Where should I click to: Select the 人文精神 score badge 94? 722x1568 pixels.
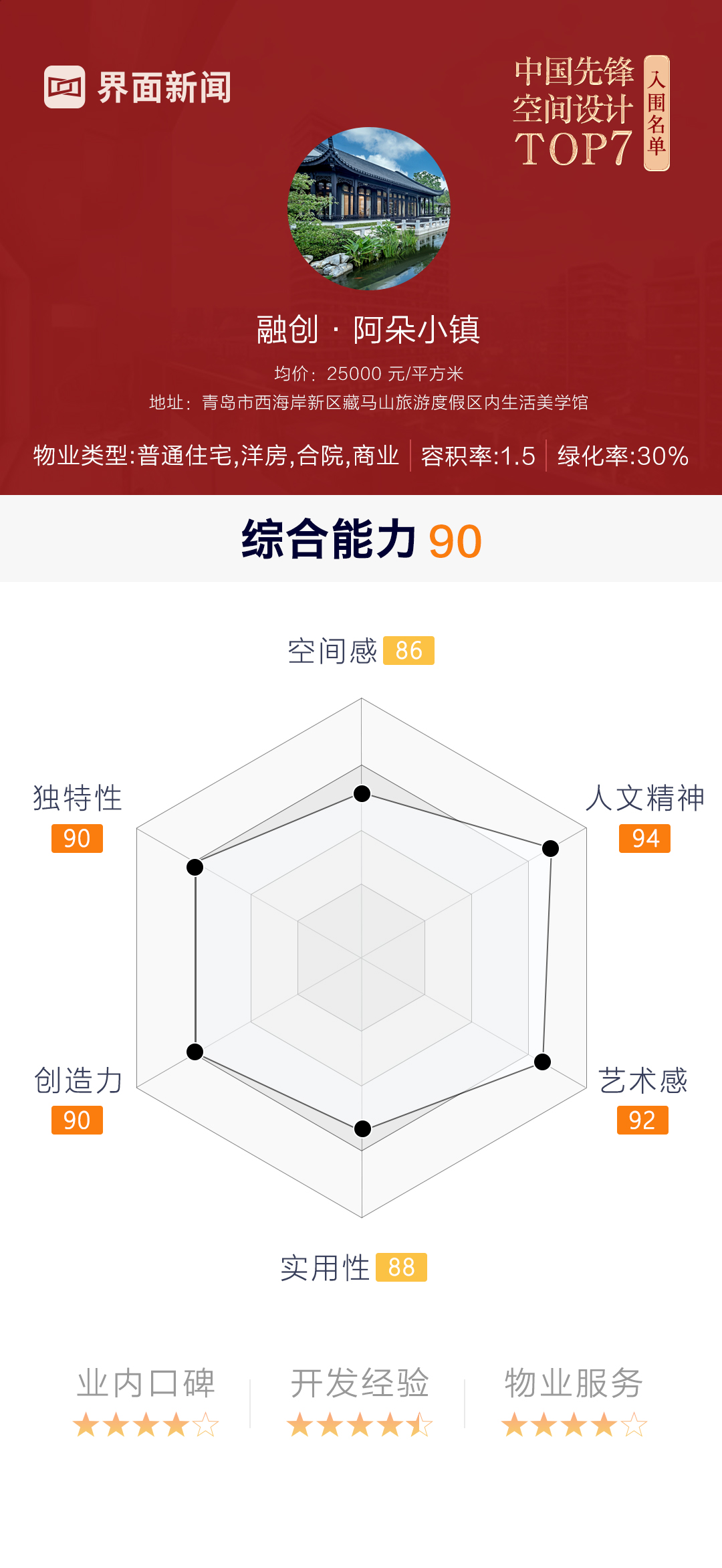coord(644,838)
